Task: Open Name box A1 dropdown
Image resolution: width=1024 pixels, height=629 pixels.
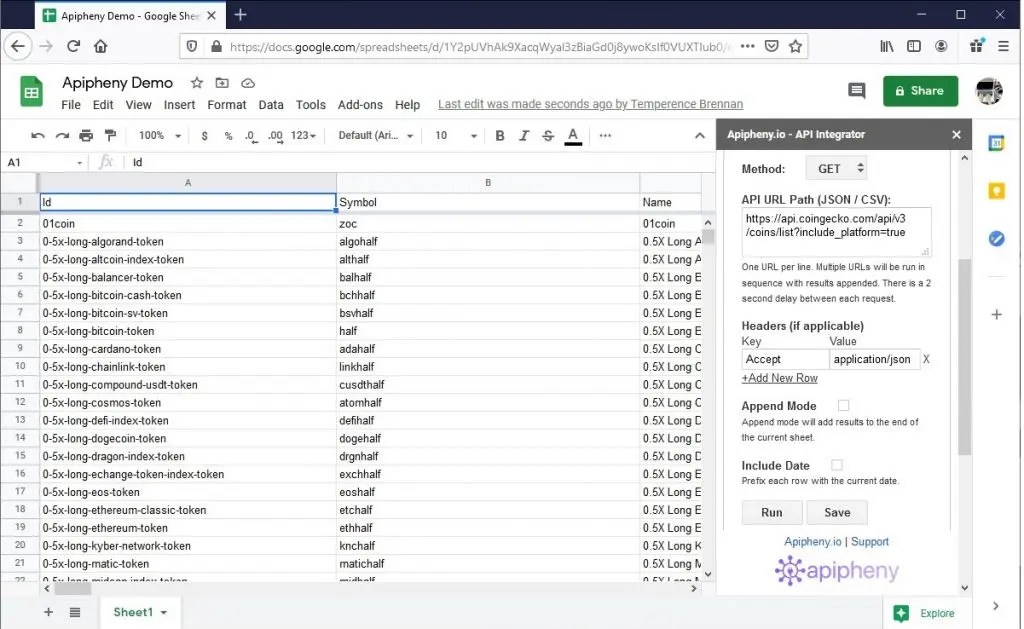Action: [79, 163]
